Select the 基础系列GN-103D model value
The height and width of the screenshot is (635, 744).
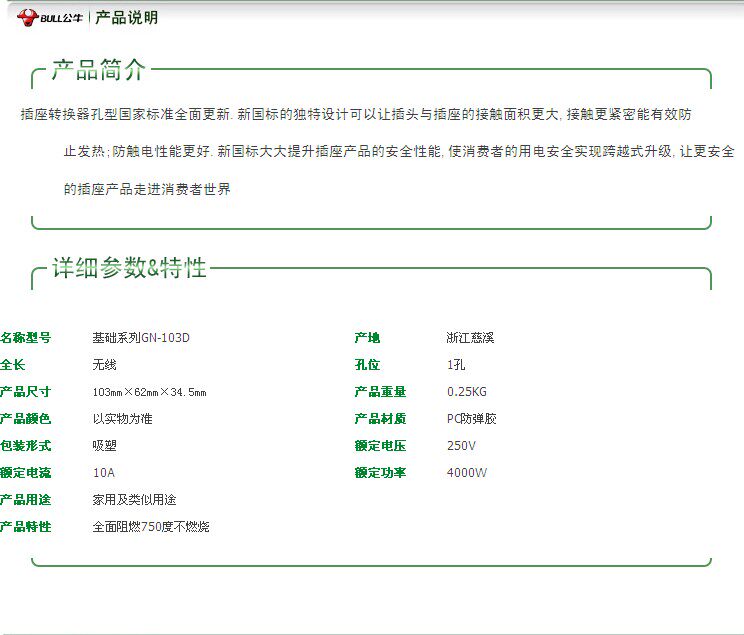[140, 338]
